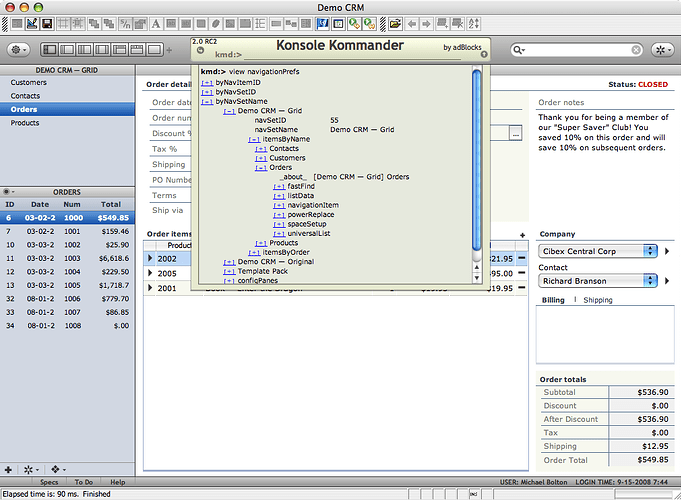This screenshot has width=681, height=500.
Task: Select the Billing tab
Action: (553, 300)
